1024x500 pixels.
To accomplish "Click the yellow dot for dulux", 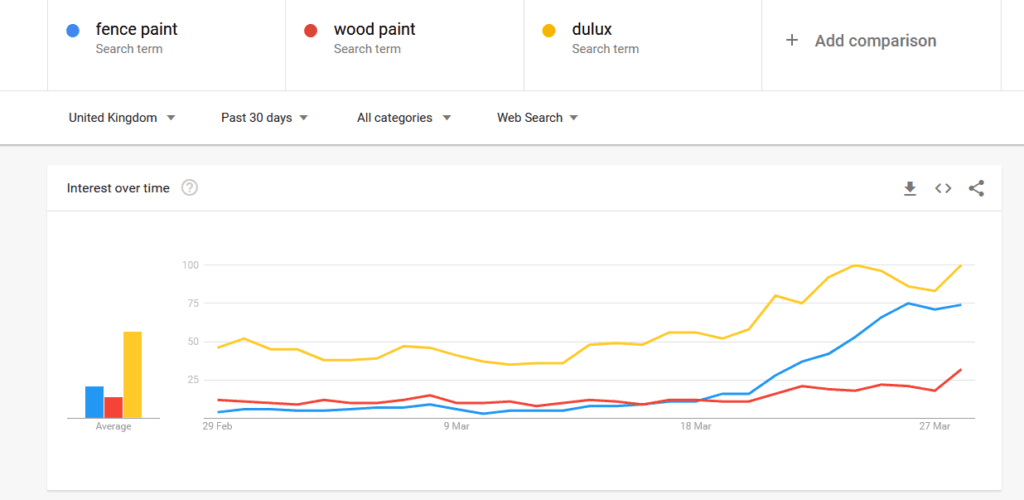I will pos(548,31).
